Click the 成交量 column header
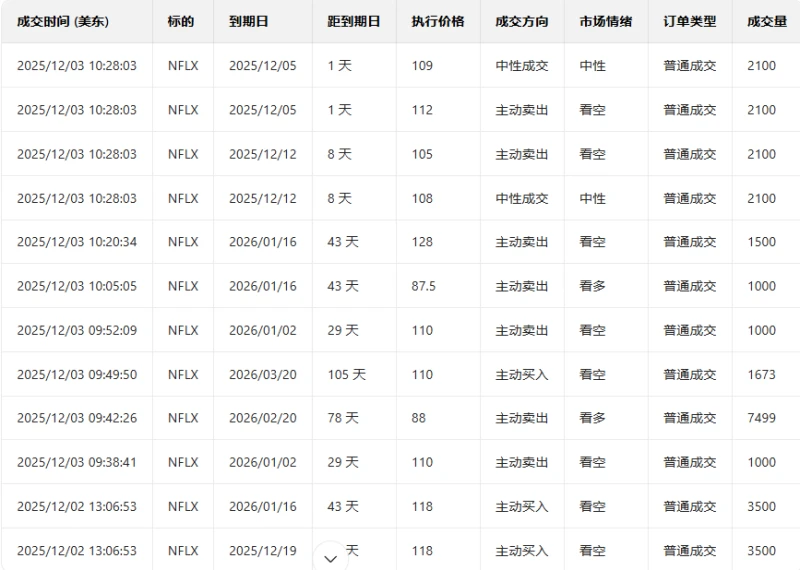Image resolution: width=800 pixels, height=570 pixels. (x=766, y=21)
